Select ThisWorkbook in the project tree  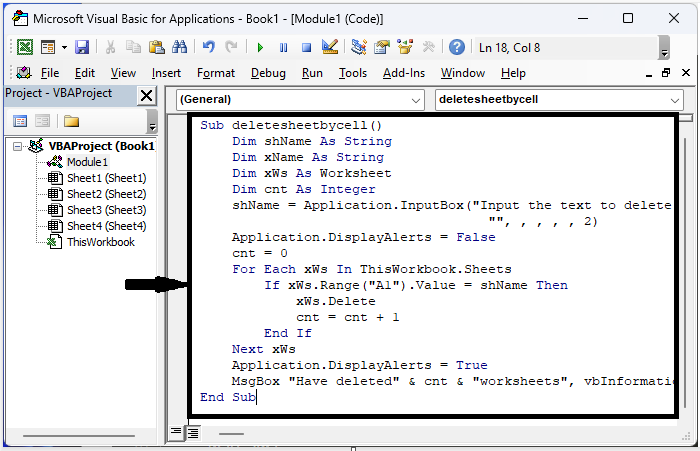(x=101, y=242)
